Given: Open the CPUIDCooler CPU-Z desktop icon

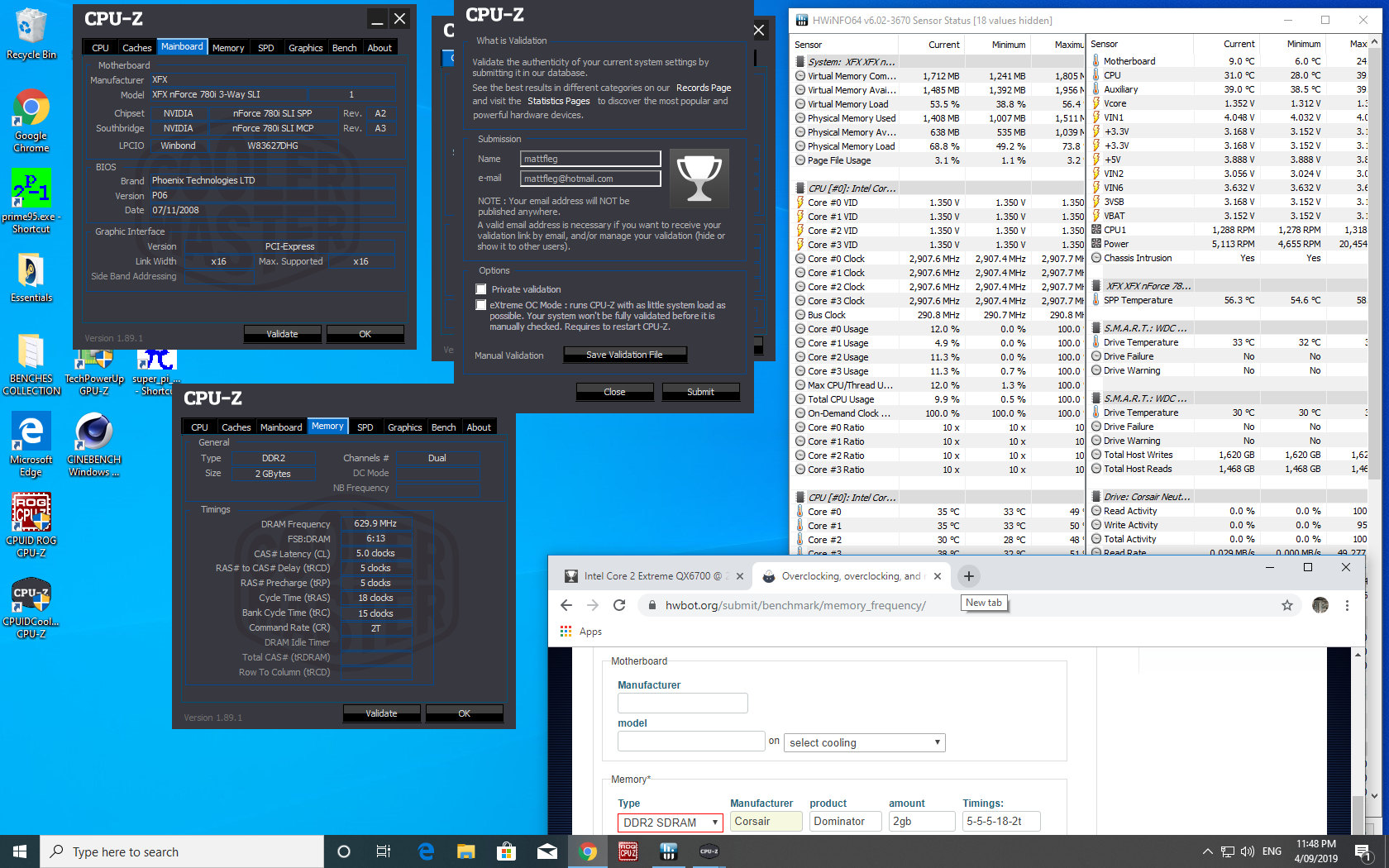Looking at the screenshot, I should point(31,608).
